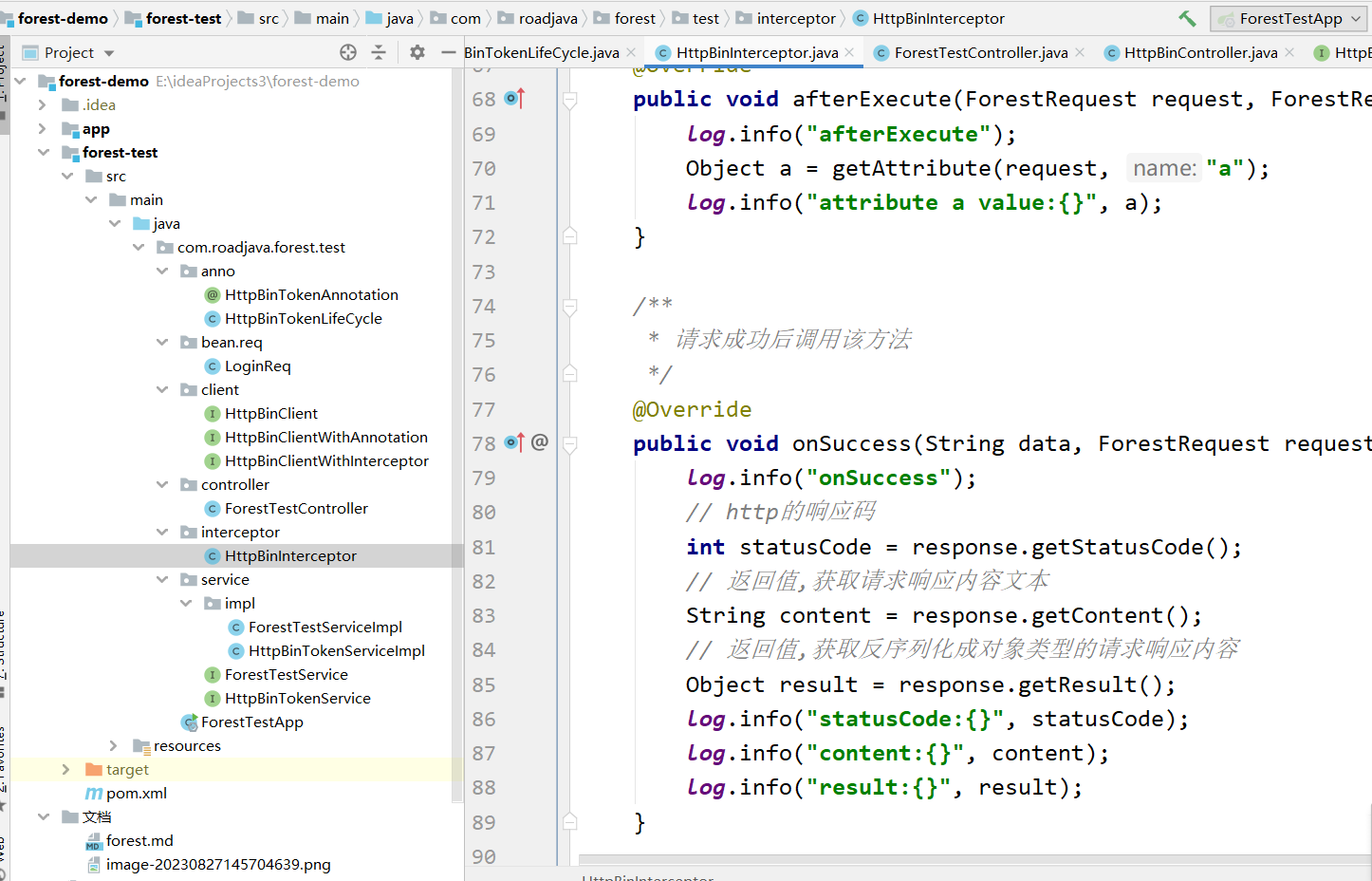Image resolution: width=1372 pixels, height=881 pixels.
Task: Click the @Override annotation on line 77
Action: (692, 409)
